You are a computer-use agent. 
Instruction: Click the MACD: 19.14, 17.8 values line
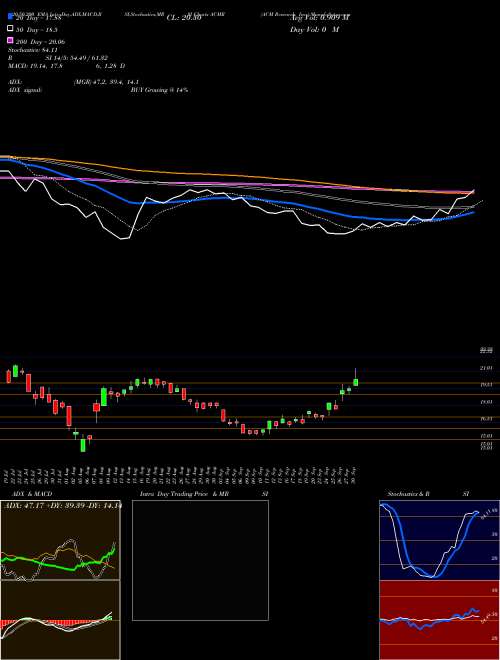click(66, 66)
